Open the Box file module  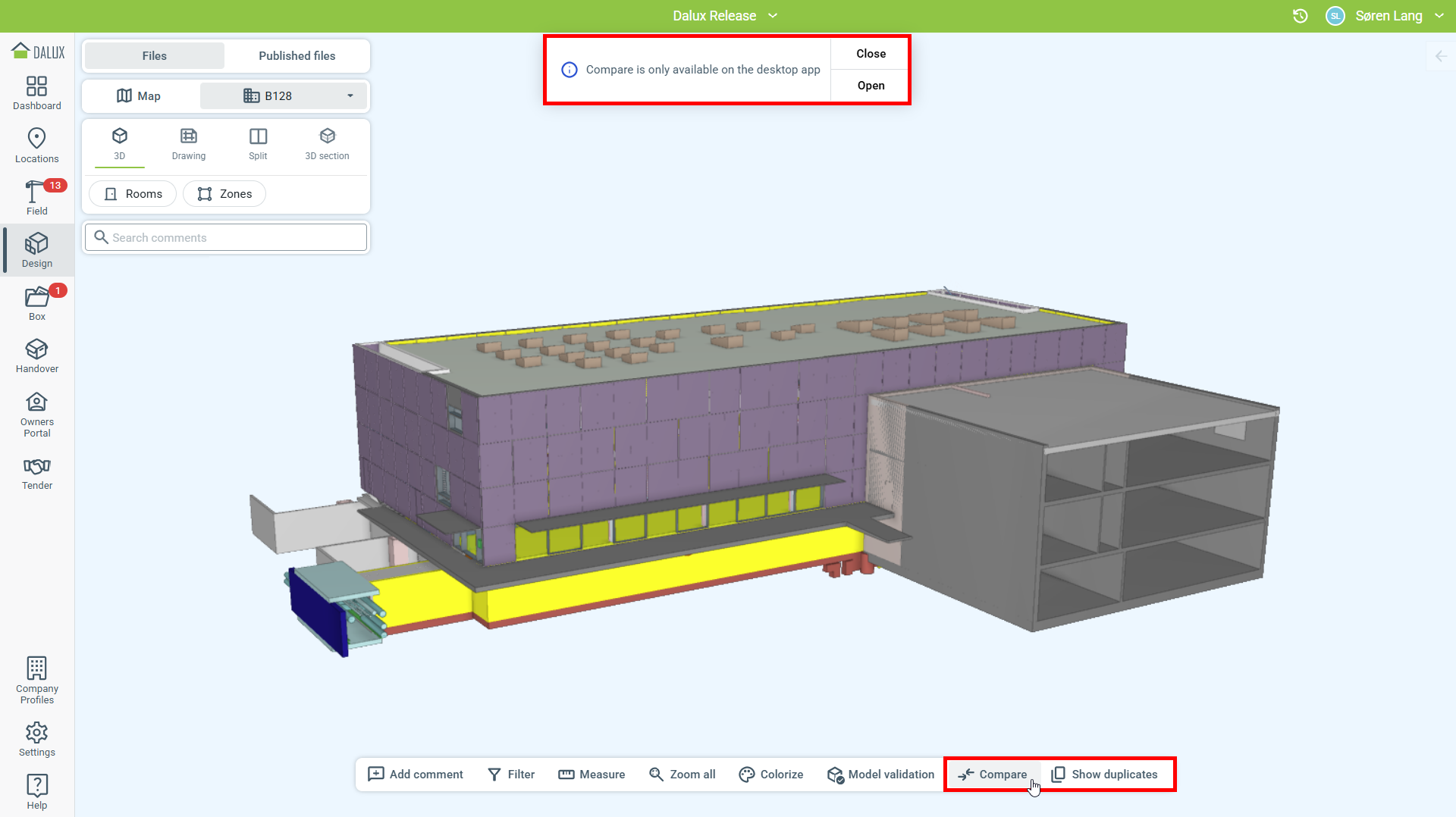(36, 303)
